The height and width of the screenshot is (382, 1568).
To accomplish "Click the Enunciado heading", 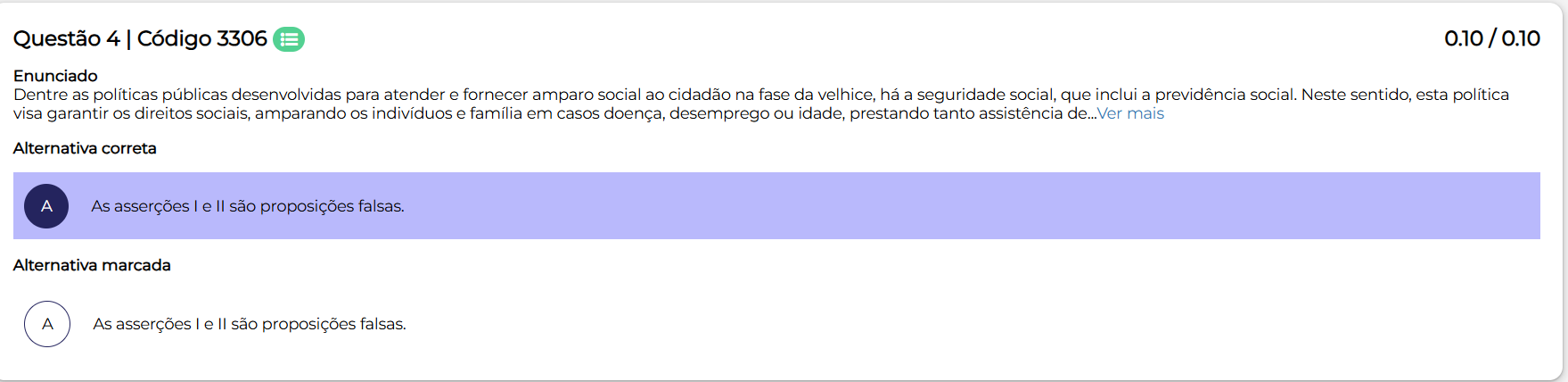I will pyautogui.click(x=55, y=76).
